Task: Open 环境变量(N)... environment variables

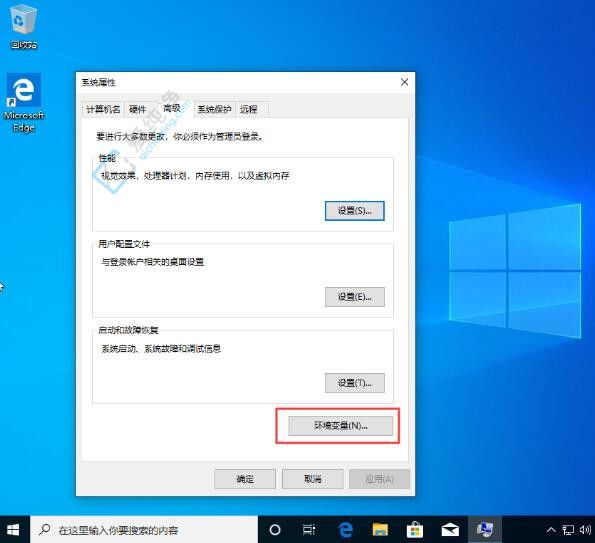Action: [340, 426]
